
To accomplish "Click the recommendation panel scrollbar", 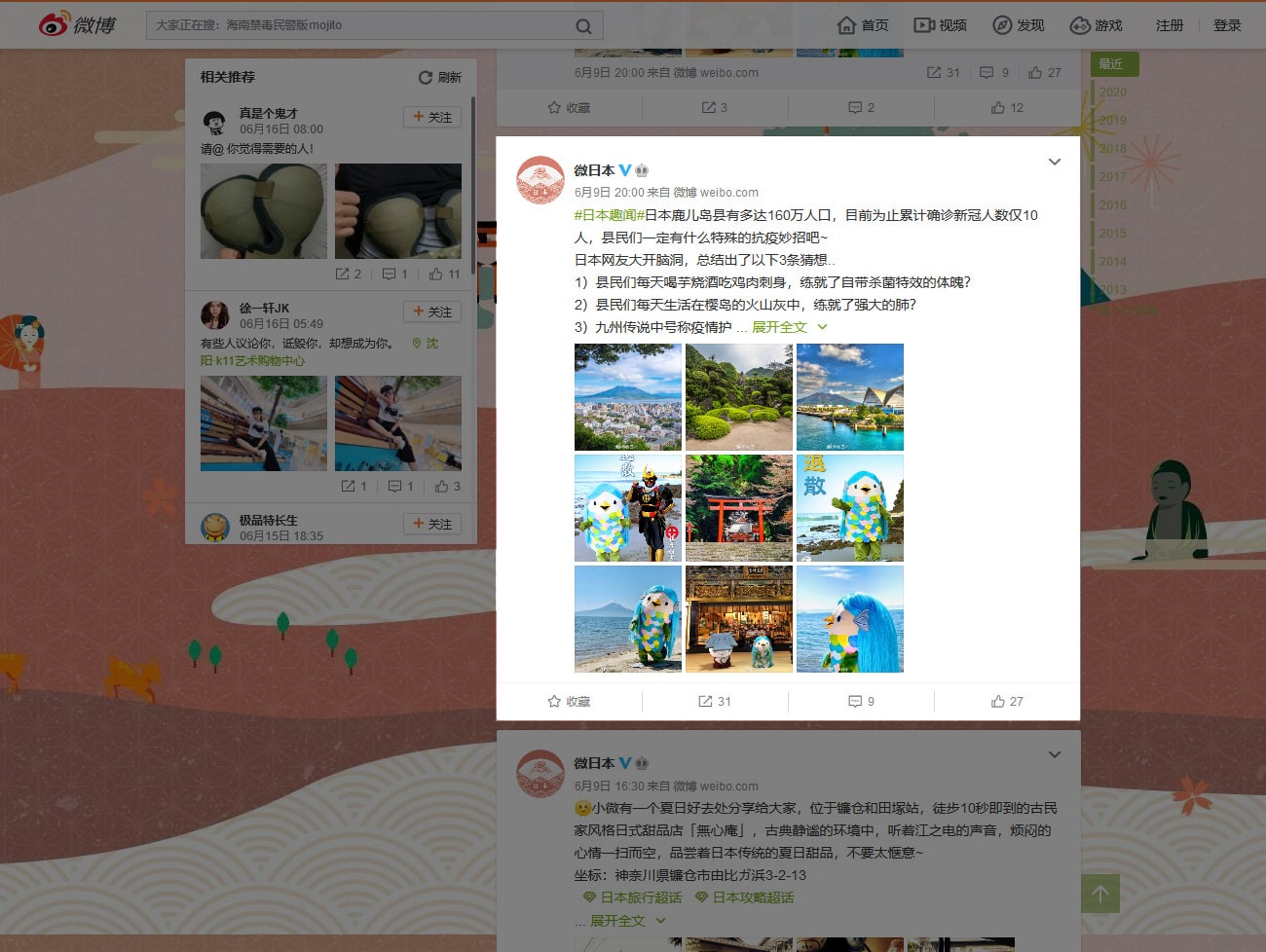I will tap(473, 185).
